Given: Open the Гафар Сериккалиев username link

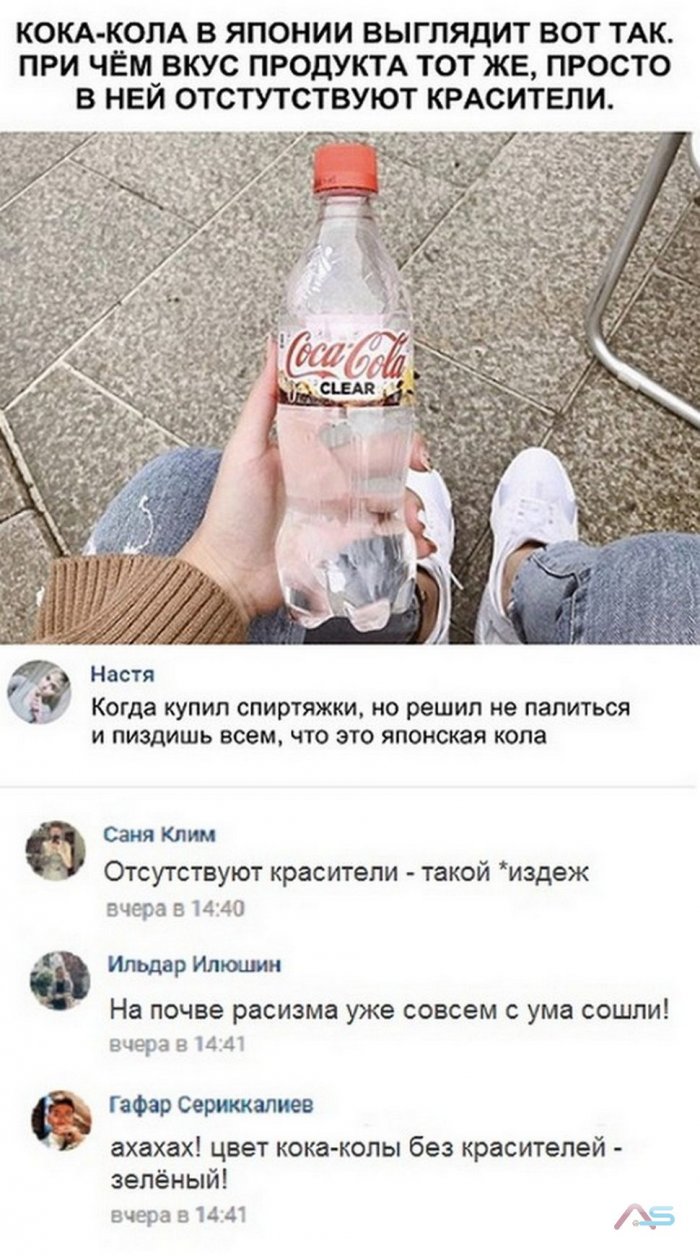Looking at the screenshot, I should pyautogui.click(x=211, y=1104).
